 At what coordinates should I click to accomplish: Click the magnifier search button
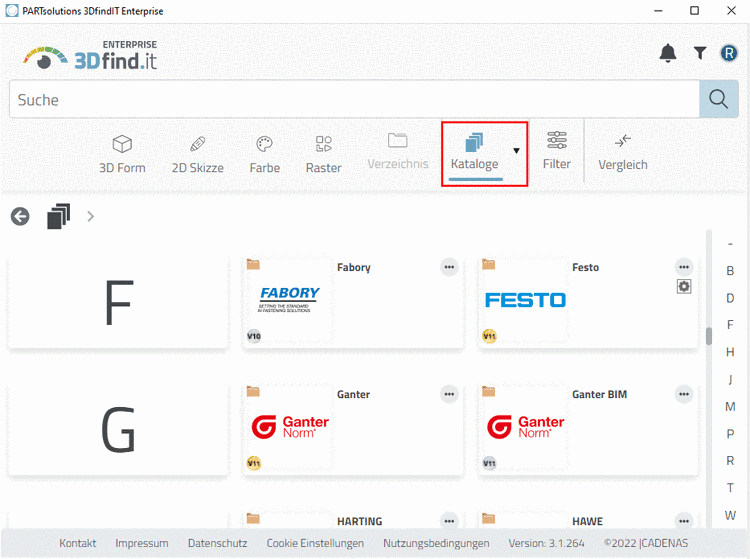click(717, 99)
